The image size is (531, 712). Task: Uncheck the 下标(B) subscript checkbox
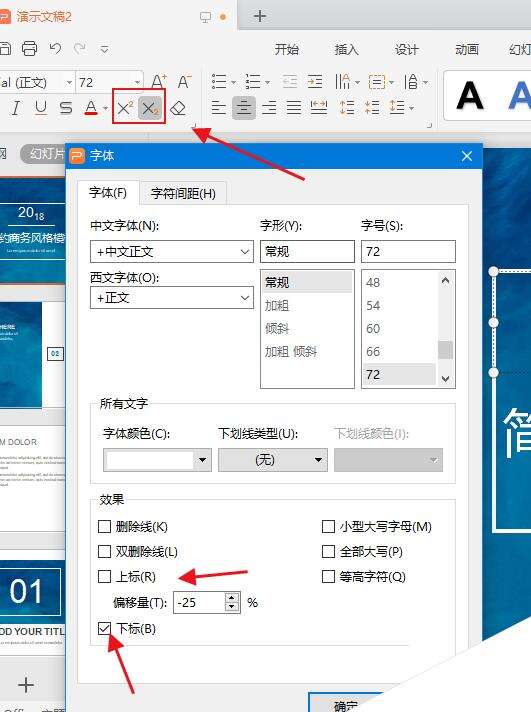click(104, 628)
